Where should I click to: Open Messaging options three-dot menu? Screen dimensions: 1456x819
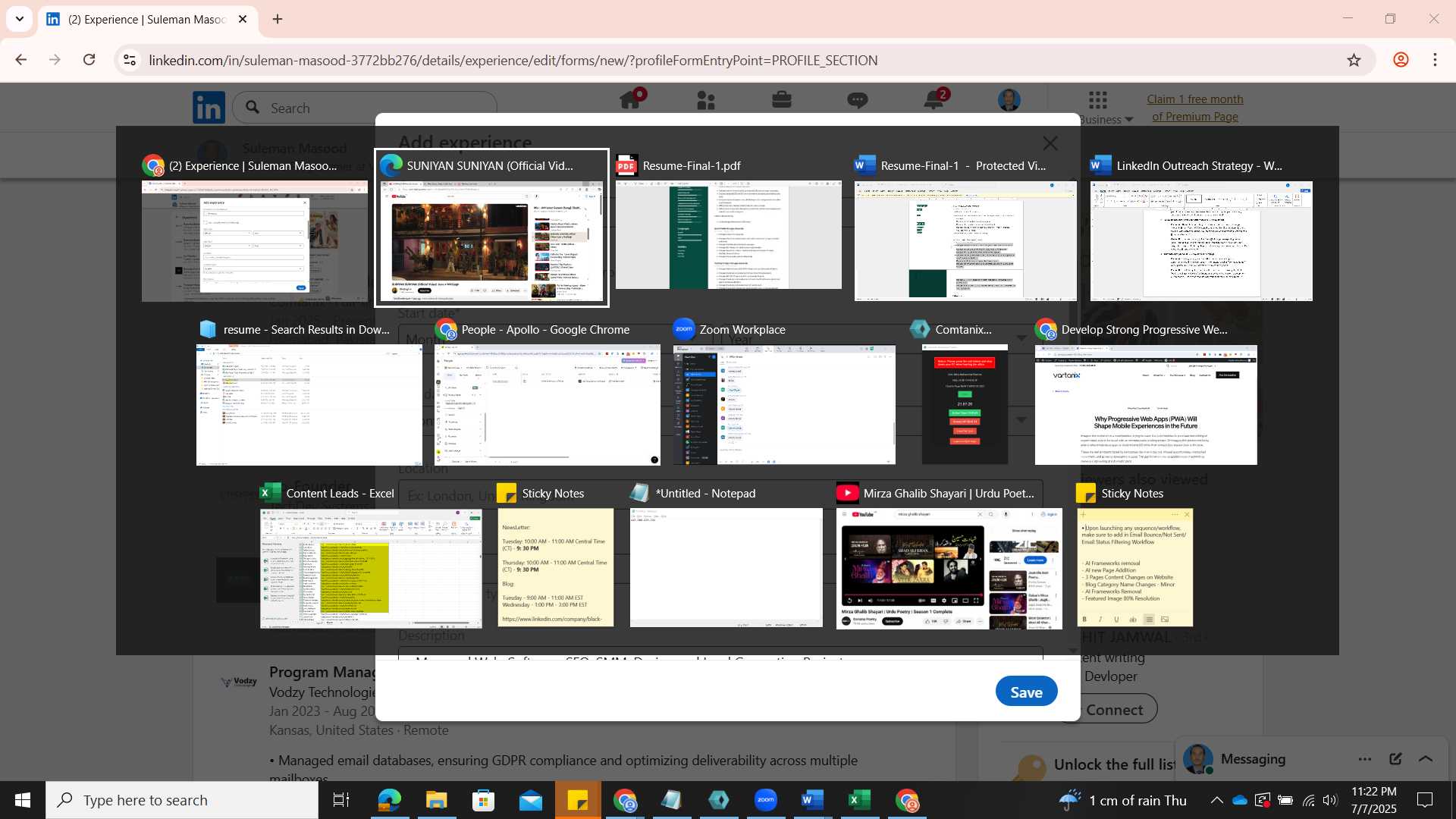coord(1365,759)
